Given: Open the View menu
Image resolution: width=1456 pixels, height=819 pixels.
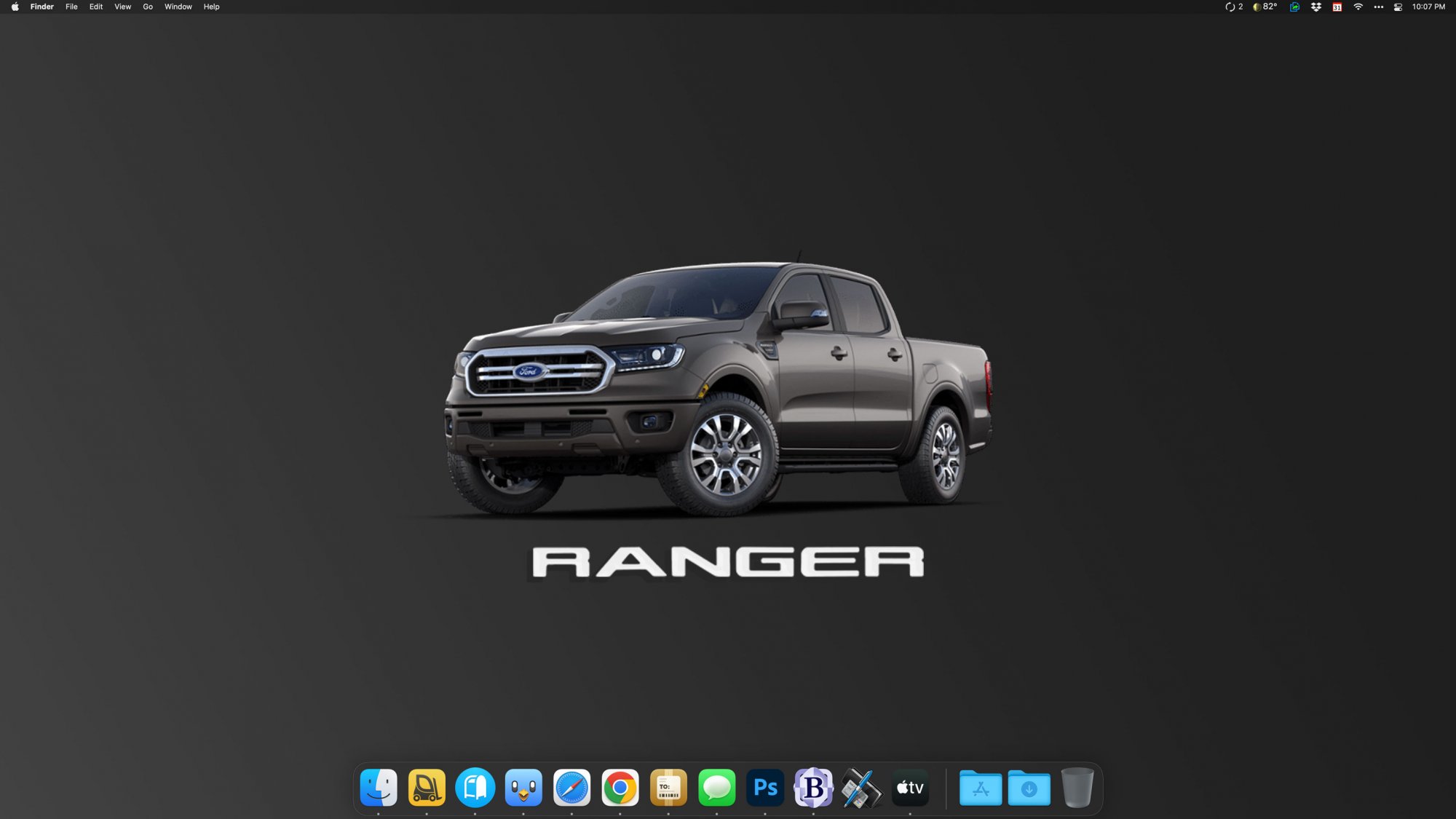Looking at the screenshot, I should point(123,7).
